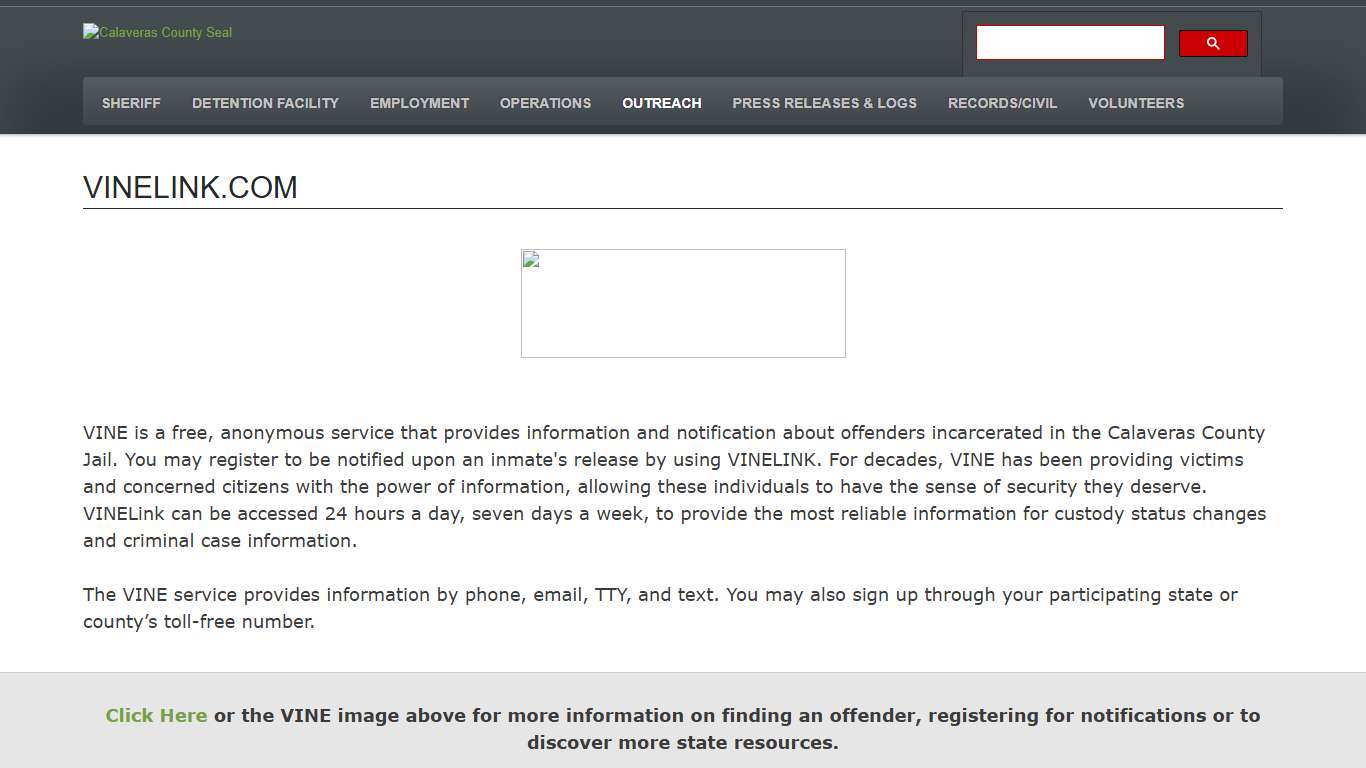Navigate to the Records/Civil menu

1002,103
